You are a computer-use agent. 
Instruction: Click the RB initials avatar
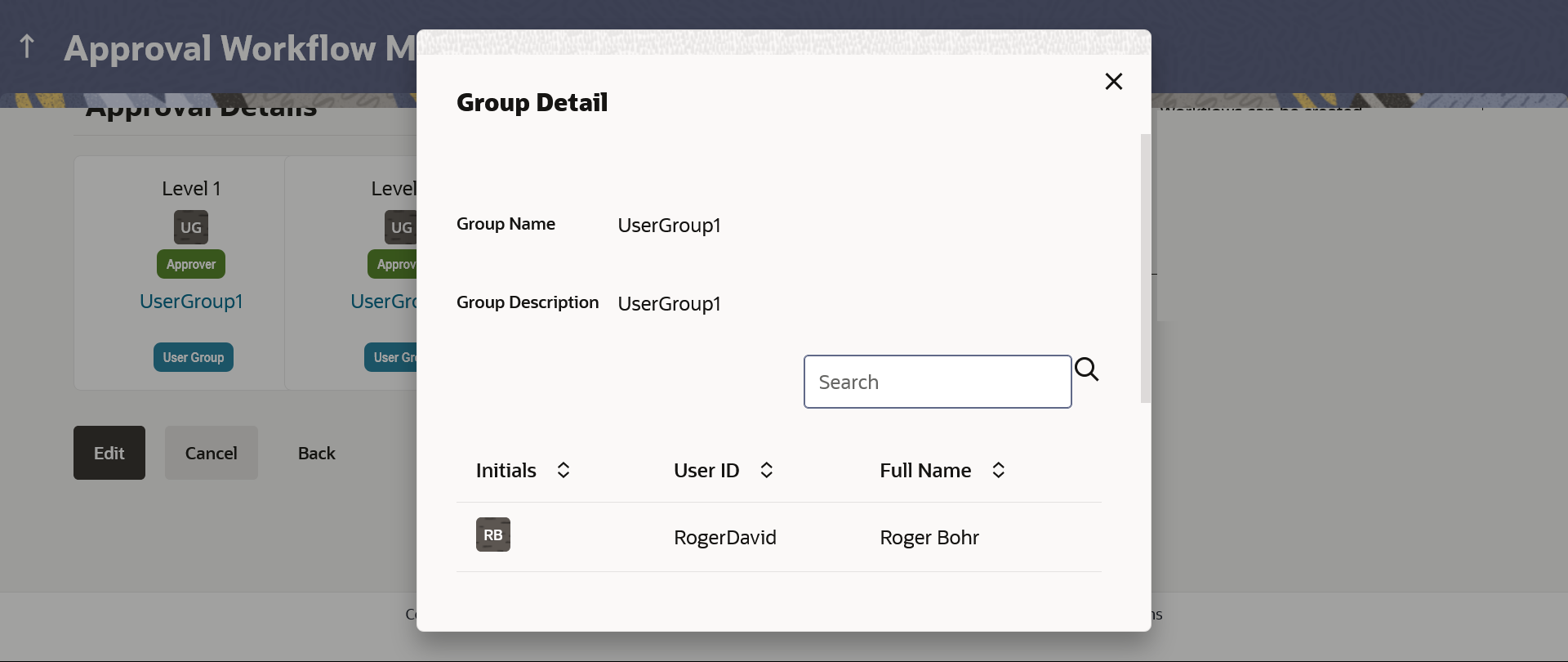point(493,535)
